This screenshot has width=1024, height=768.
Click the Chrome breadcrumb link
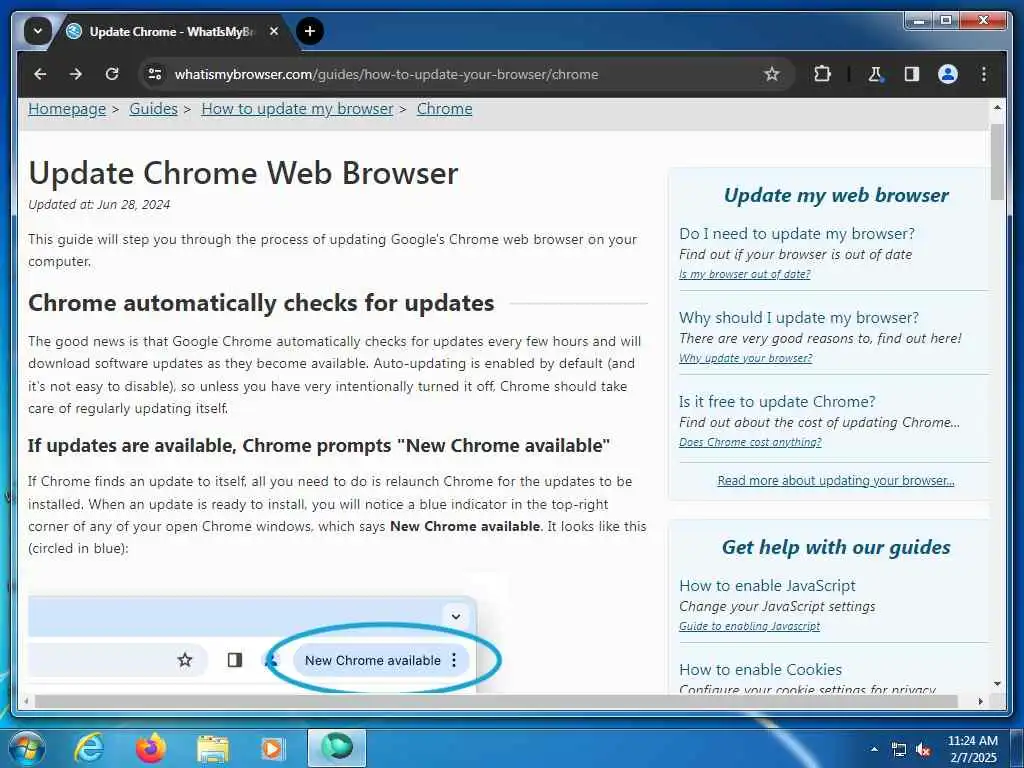coord(444,108)
